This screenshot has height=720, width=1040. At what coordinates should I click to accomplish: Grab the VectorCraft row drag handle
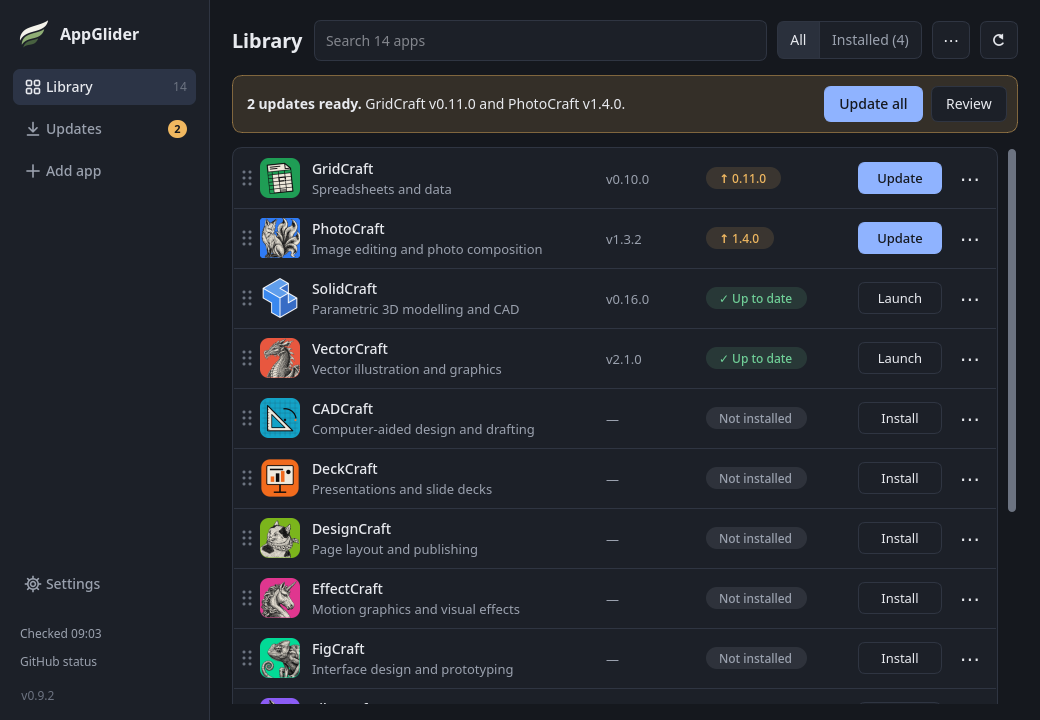click(247, 358)
